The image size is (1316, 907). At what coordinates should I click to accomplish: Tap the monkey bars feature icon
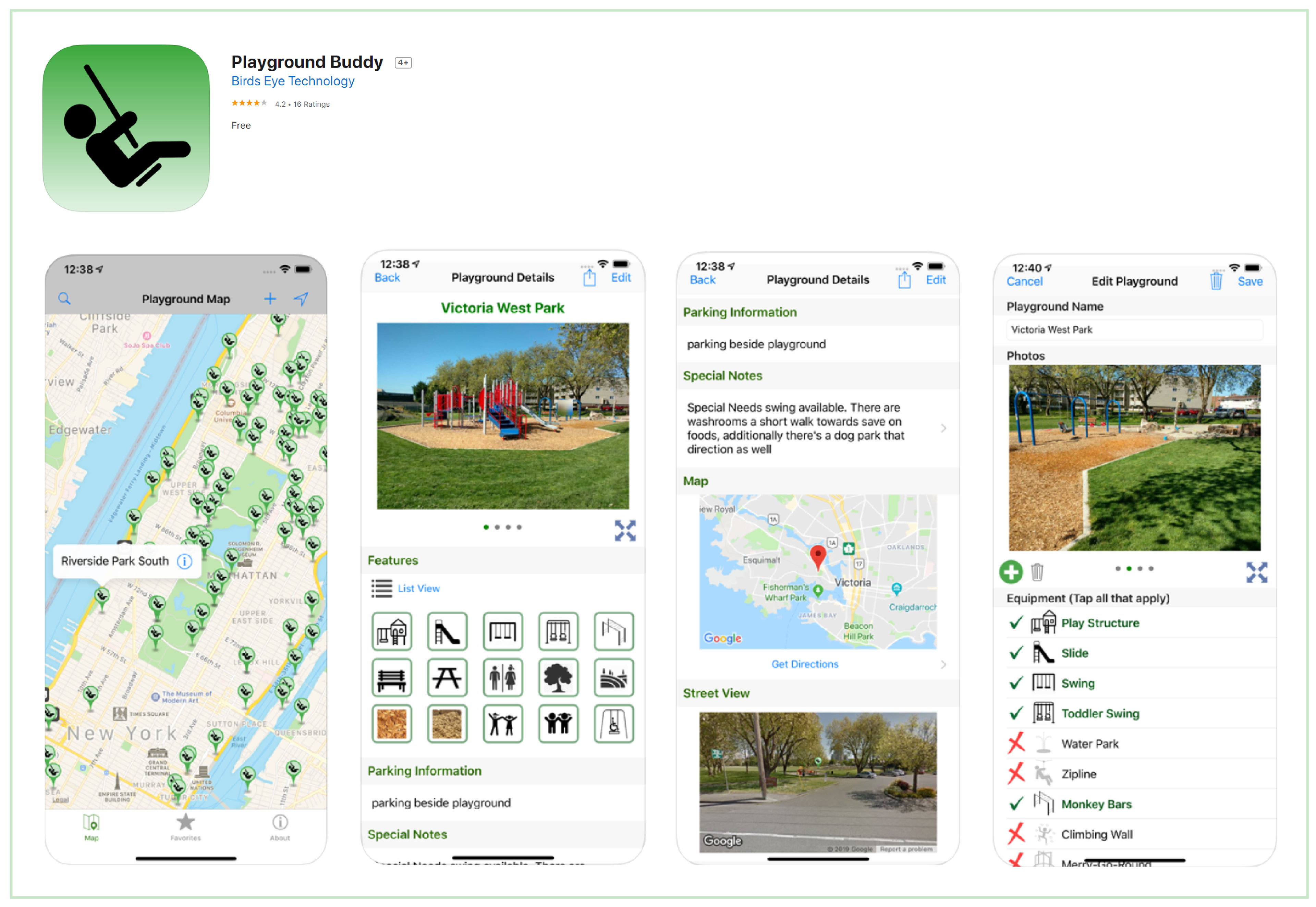614,631
